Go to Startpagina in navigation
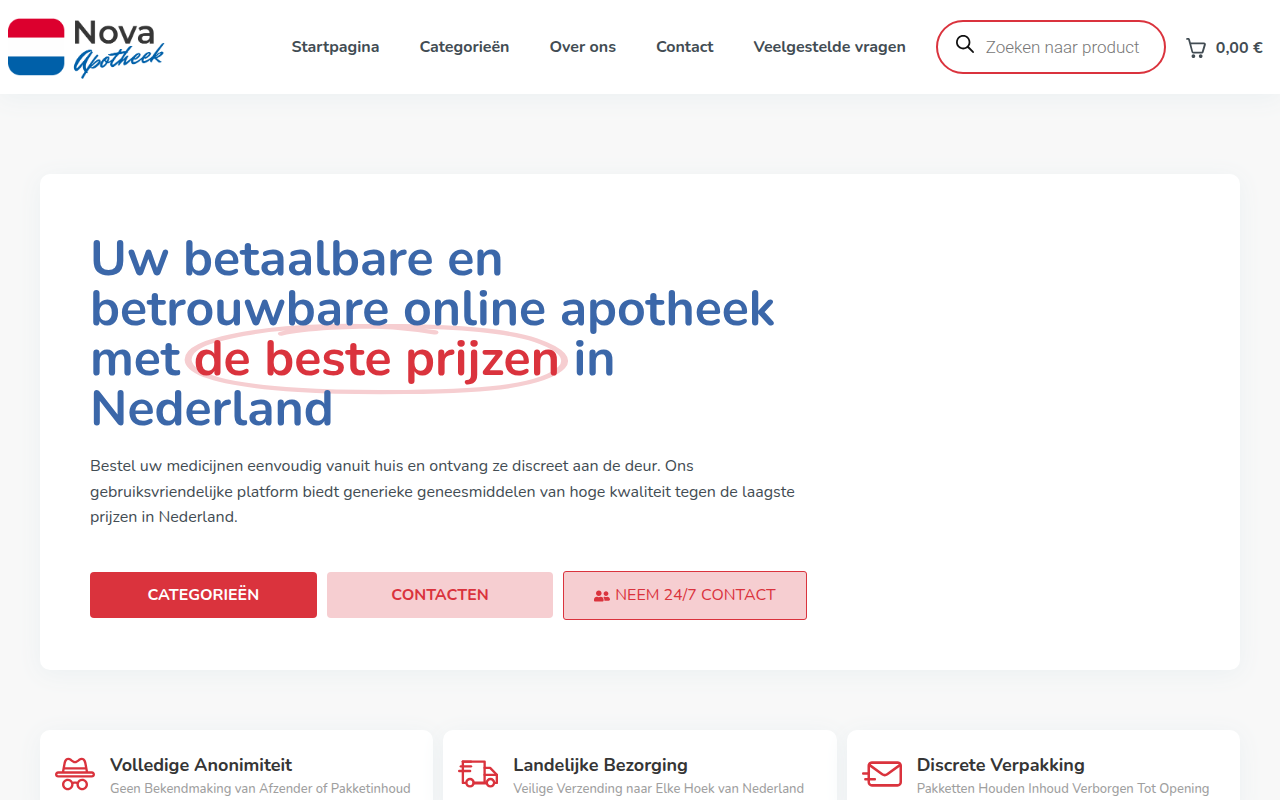Screen dimensions: 1280x800 coord(335,47)
